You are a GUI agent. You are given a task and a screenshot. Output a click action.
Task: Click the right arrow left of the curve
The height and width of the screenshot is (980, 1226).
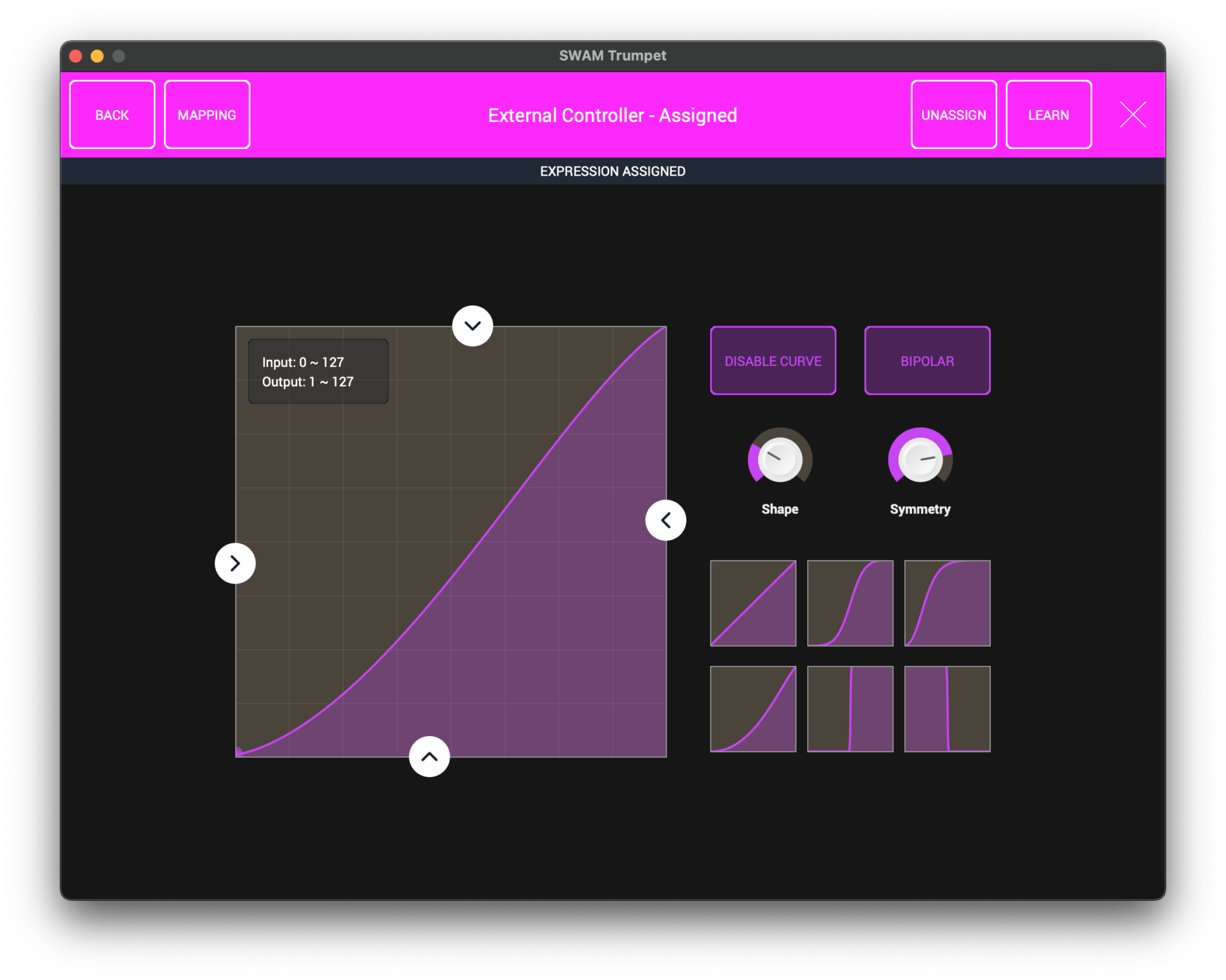coord(234,562)
